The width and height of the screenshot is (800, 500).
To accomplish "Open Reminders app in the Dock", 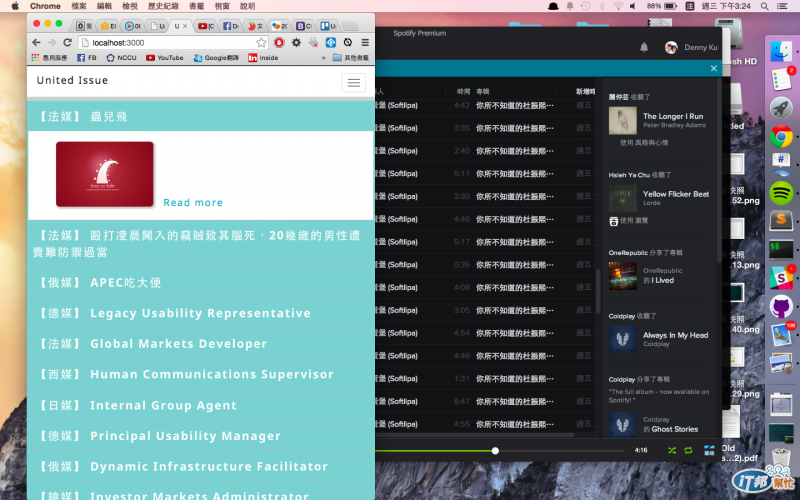I will pos(781,79).
